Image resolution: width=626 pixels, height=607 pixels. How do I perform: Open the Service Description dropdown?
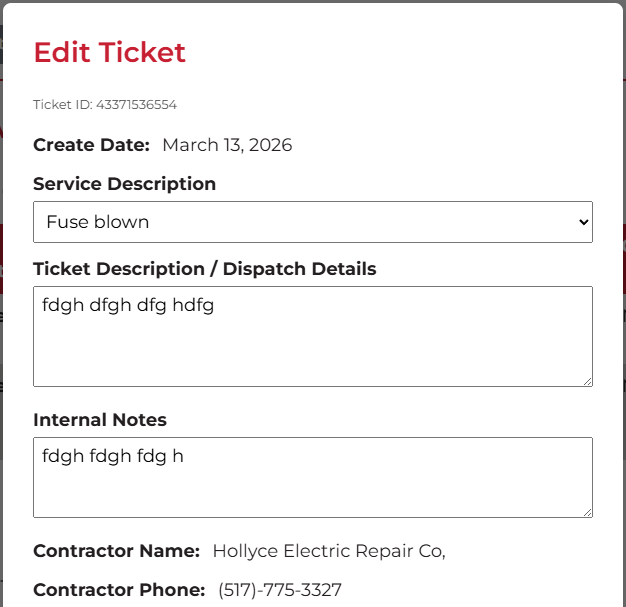tap(312, 222)
